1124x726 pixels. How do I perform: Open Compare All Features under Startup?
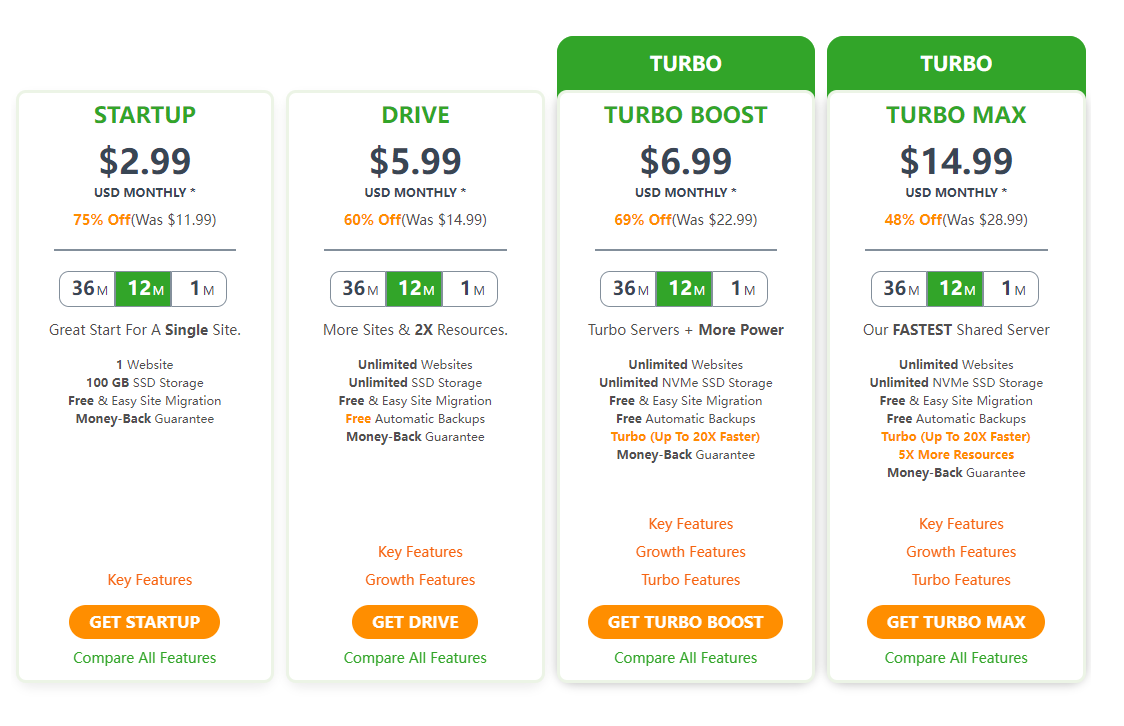tap(145, 658)
